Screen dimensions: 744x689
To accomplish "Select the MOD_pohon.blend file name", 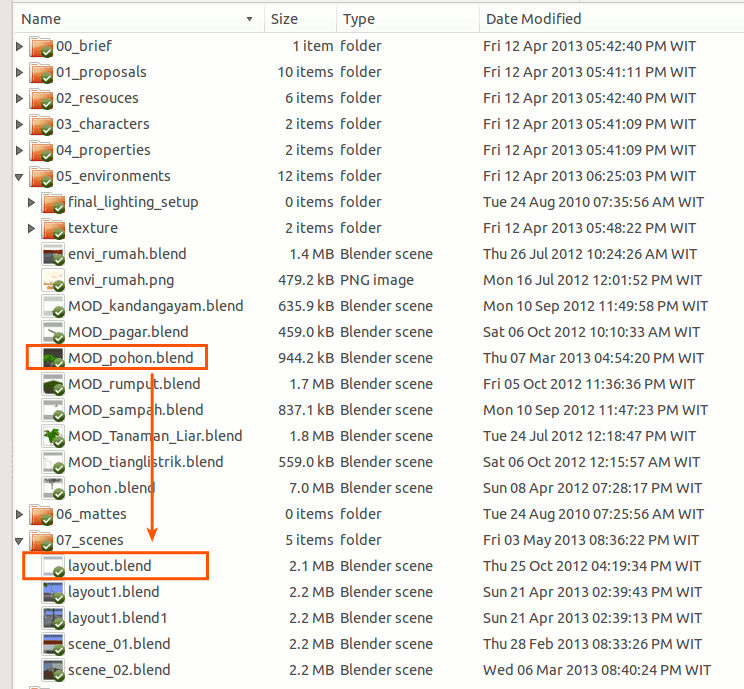I will pos(131,358).
